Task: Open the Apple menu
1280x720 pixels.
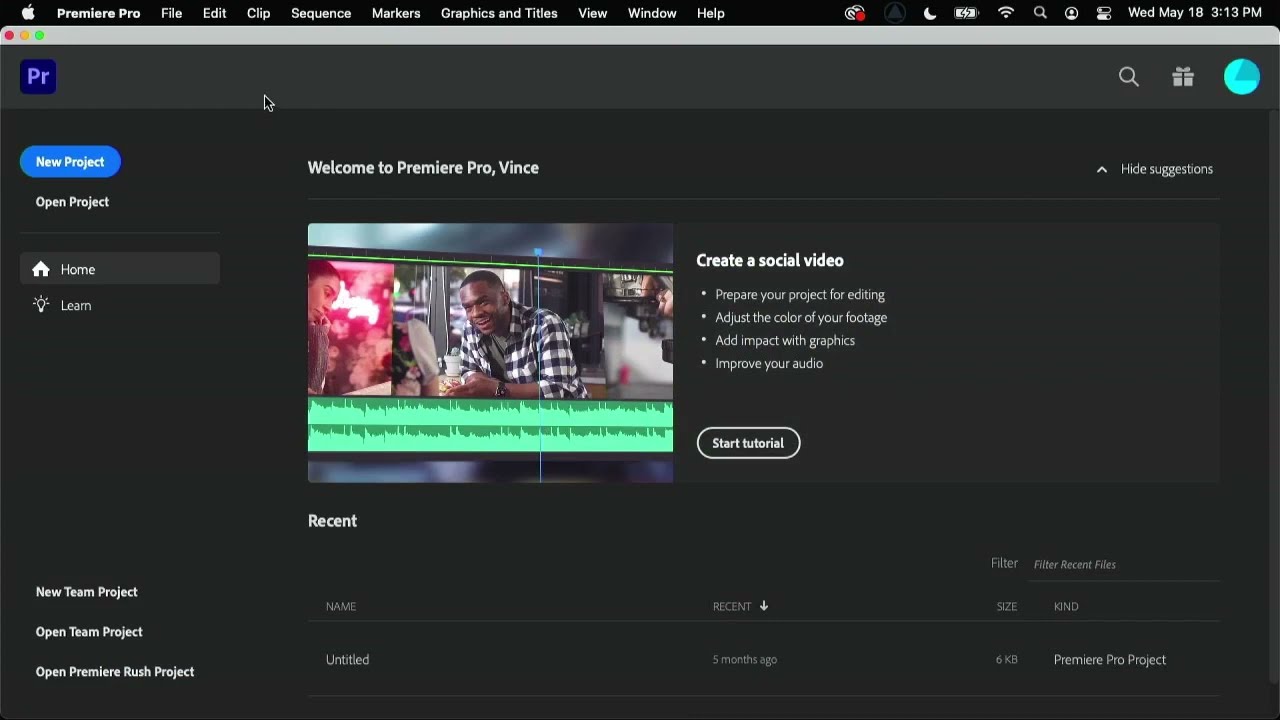Action: [28, 13]
